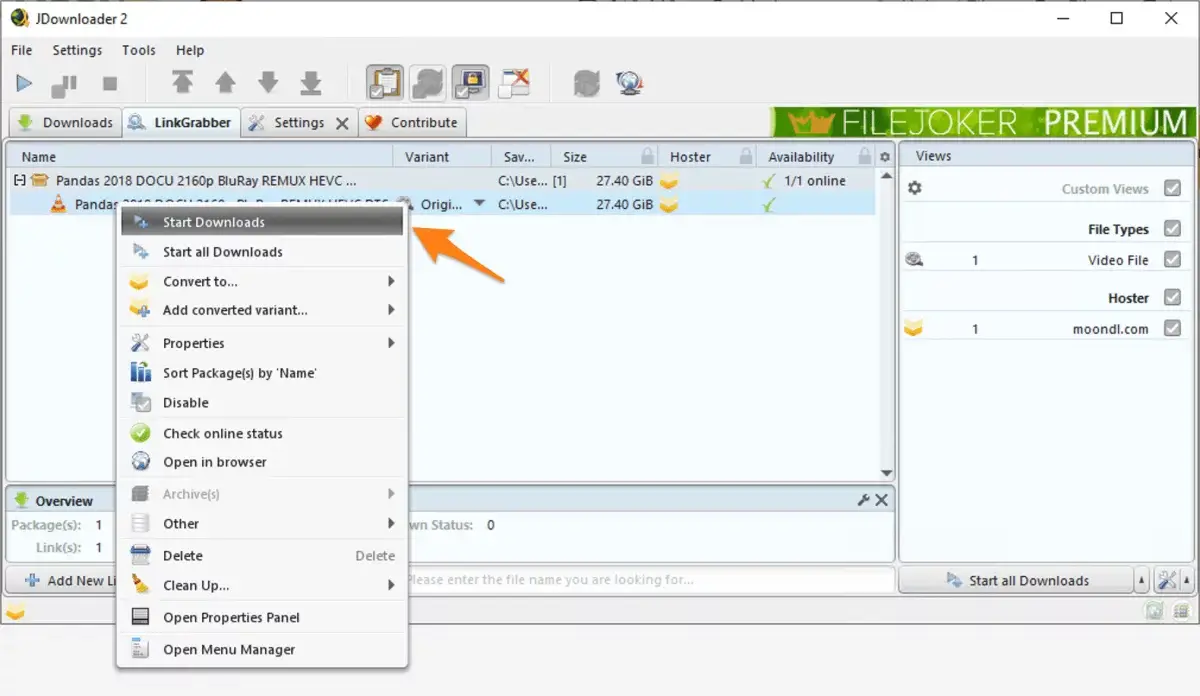Image resolution: width=1200 pixels, height=696 pixels.
Task: Click the bottom-right wrench settings icon
Action: [x=1167, y=580]
